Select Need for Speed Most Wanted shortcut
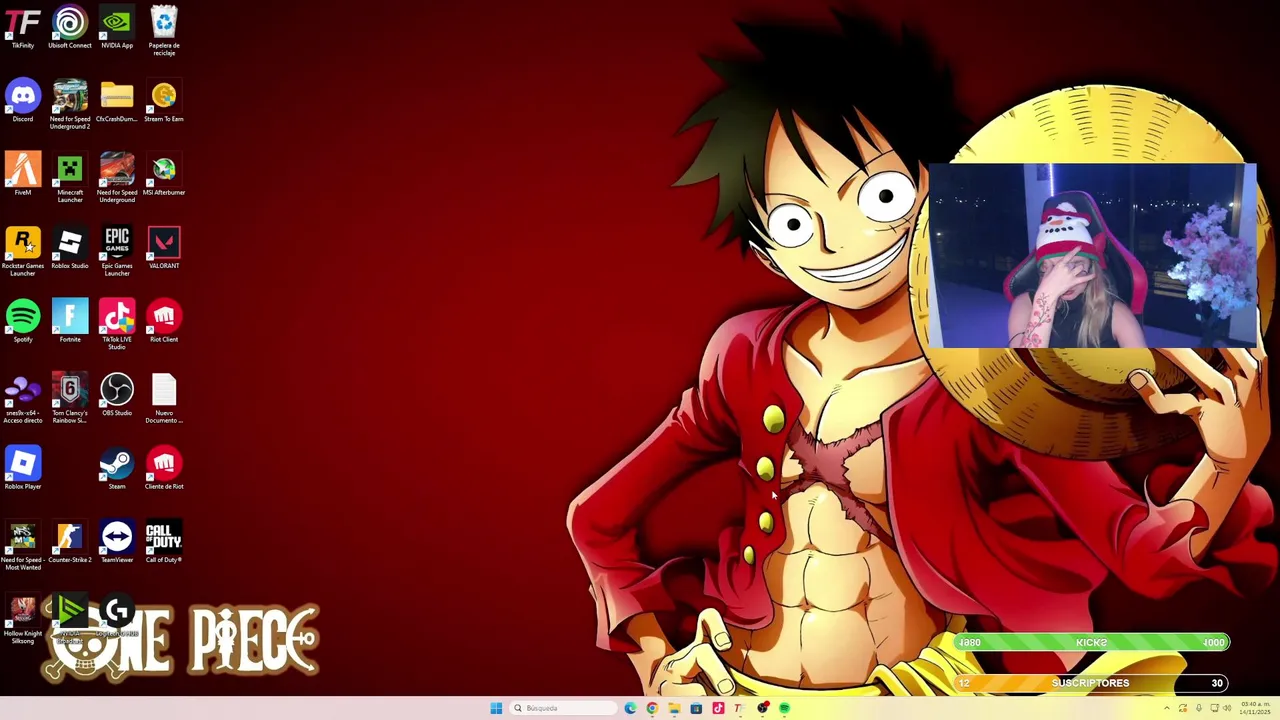 [x=23, y=545]
